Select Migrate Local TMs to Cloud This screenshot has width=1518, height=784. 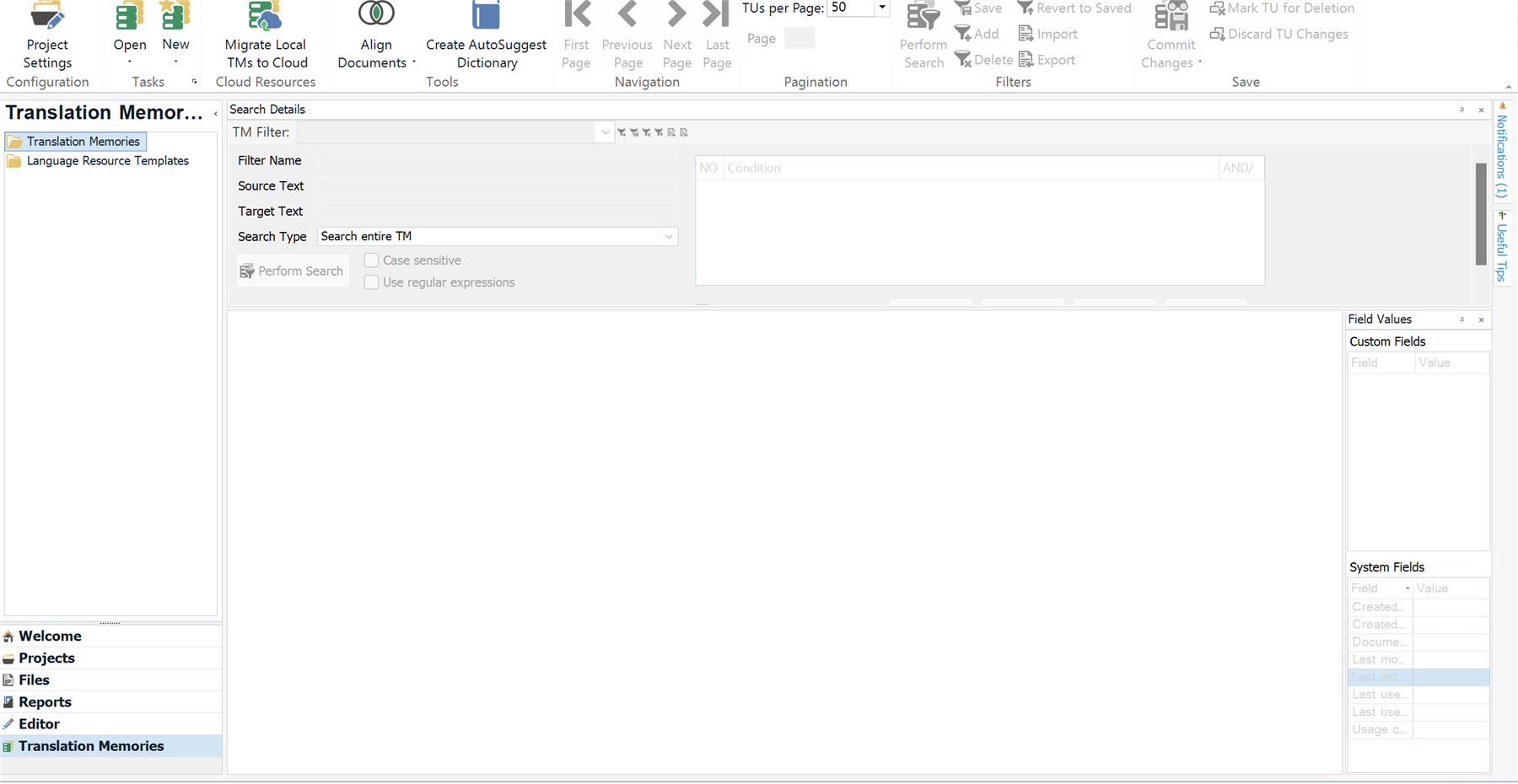pos(265,38)
